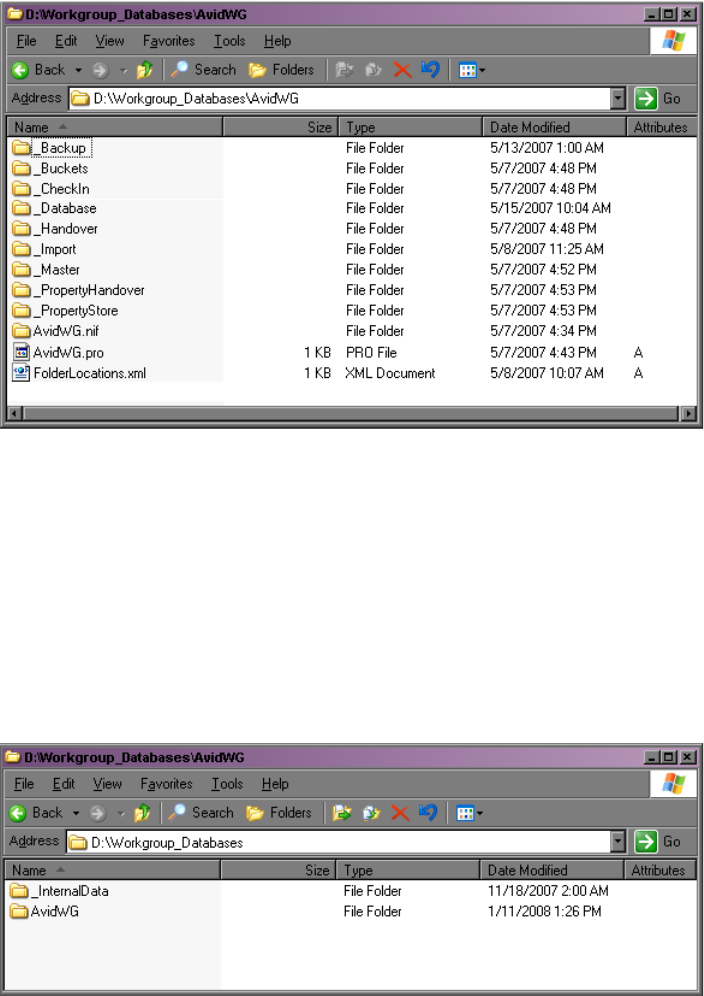Viewport: 704px width, 996px height.
Task: Click horizontal scrollbar left arrow in upper window
Action: (x=14, y=414)
